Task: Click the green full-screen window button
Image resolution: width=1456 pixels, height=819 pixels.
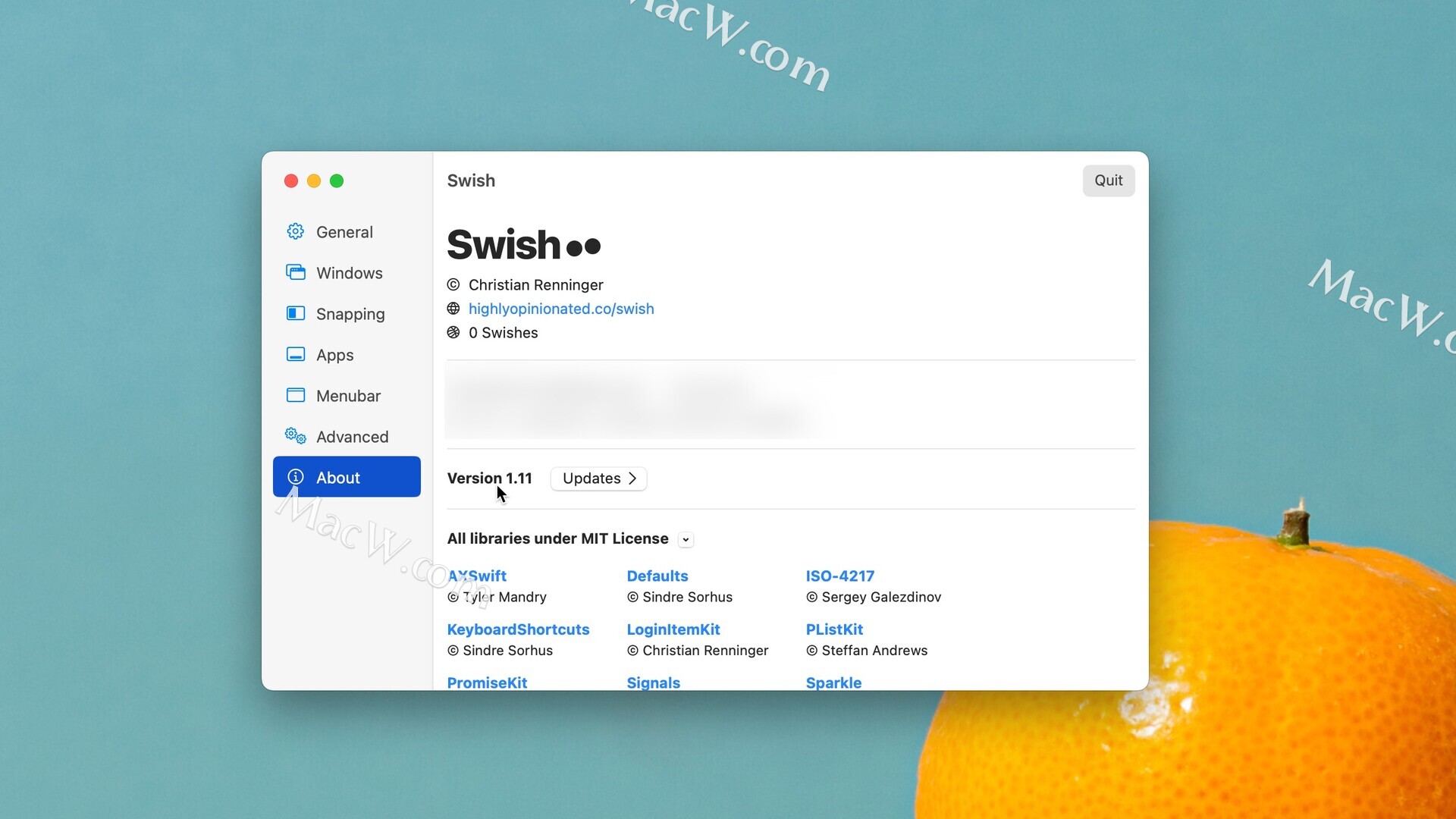Action: coord(337,180)
